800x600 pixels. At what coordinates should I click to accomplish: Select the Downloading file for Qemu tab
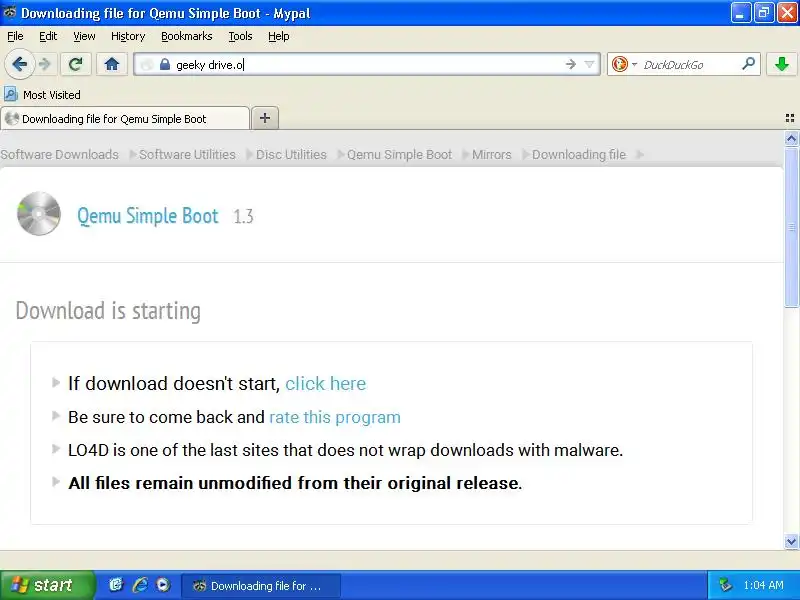coord(126,118)
